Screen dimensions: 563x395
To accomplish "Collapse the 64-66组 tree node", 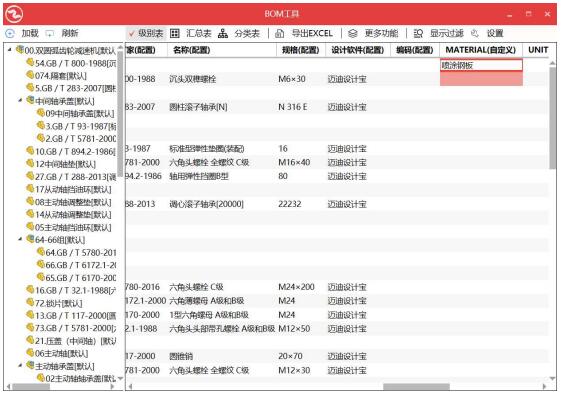I will 20,239.
